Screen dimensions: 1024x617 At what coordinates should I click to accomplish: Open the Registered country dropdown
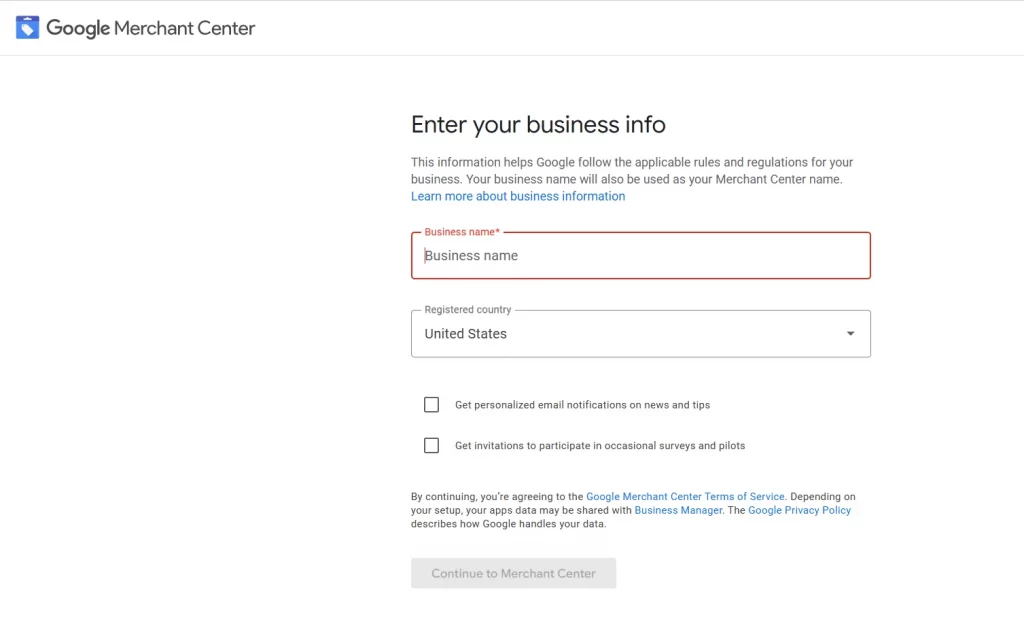click(x=641, y=334)
